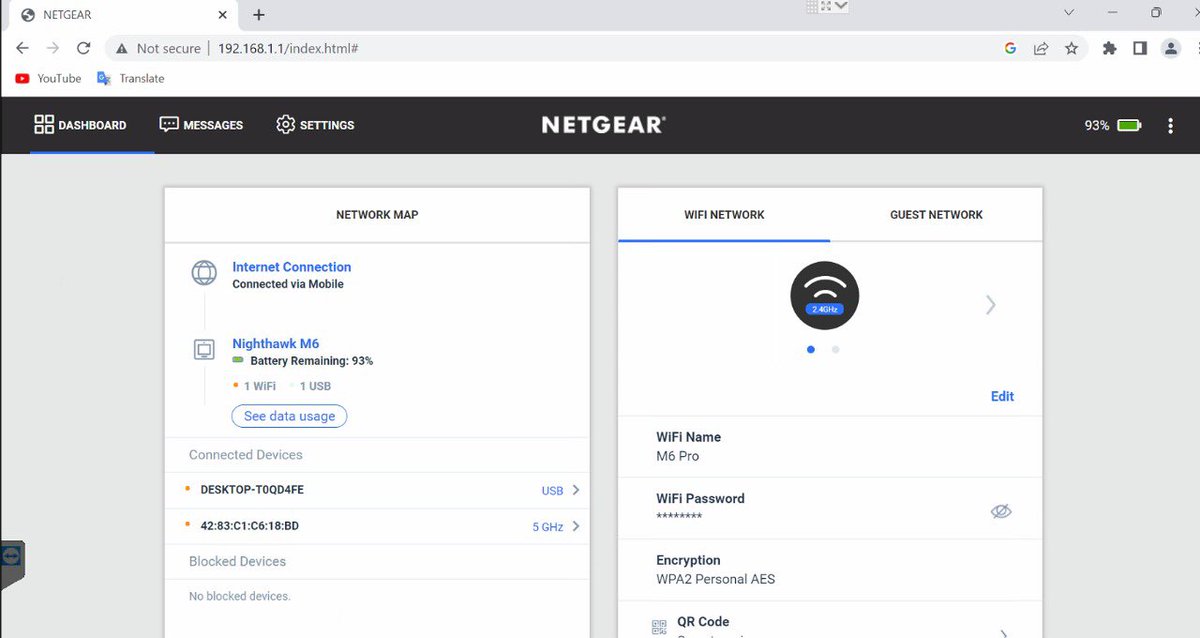Click the masked WiFi Password value
Screen dimensions: 1200x638
pyautogui.click(x=679, y=517)
